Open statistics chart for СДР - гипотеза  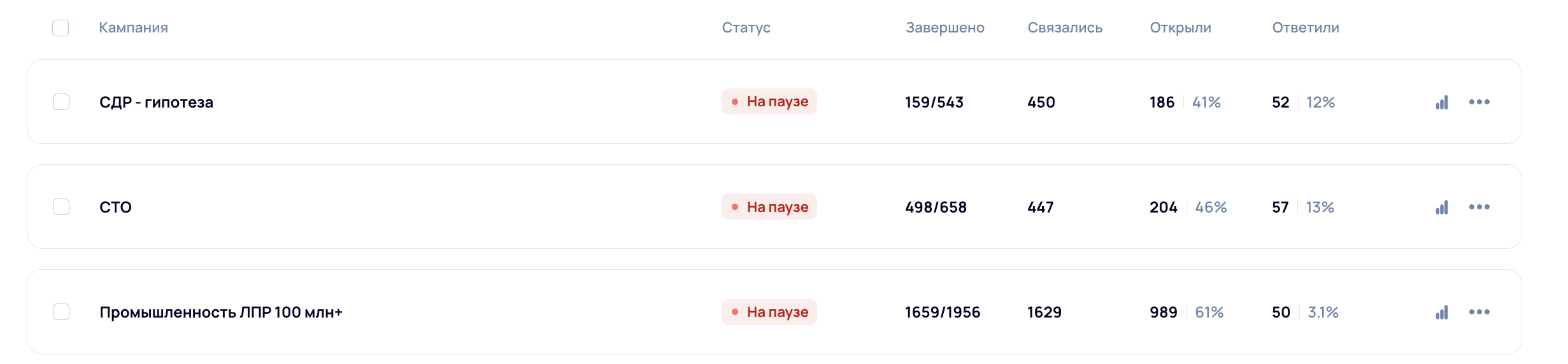coord(1442,102)
